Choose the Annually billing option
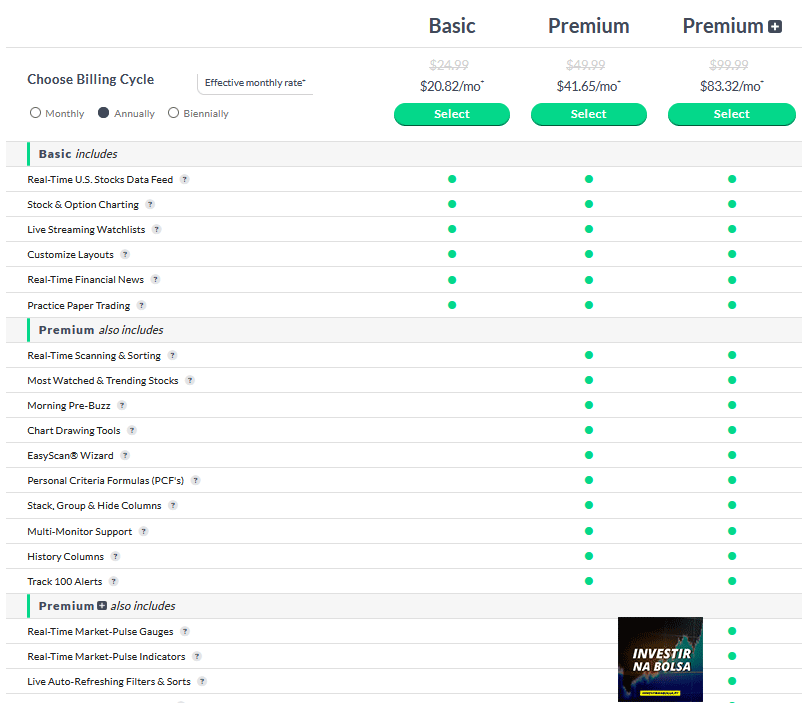The width and height of the screenshot is (802, 703). pos(103,113)
